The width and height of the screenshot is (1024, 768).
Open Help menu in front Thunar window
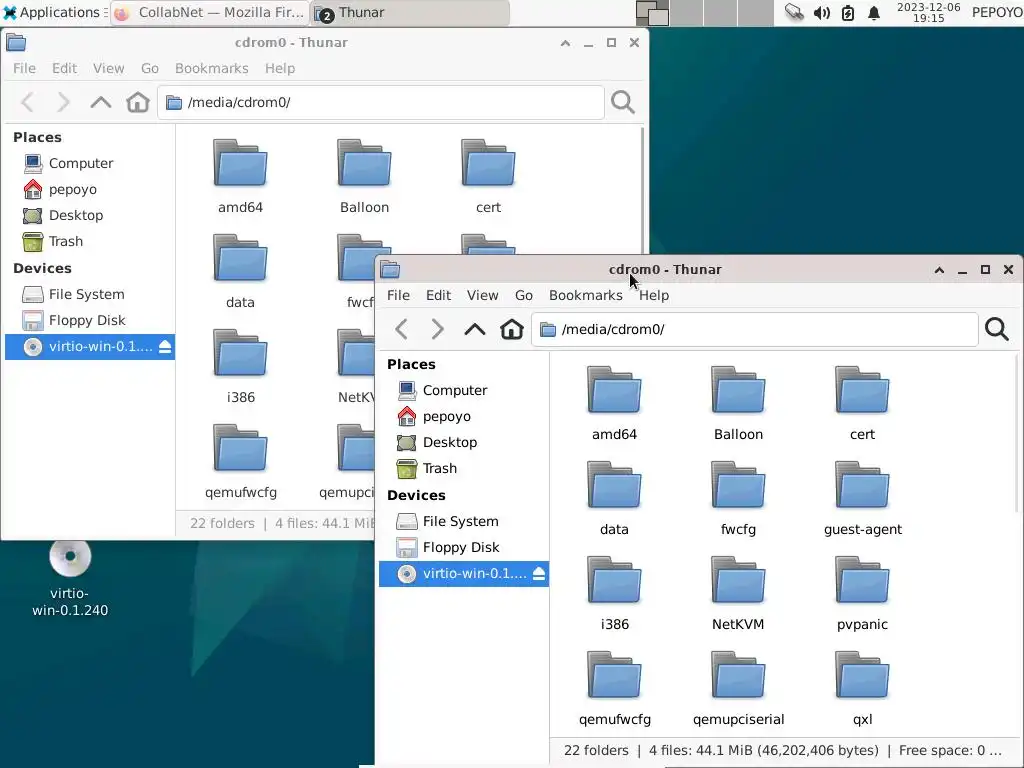point(654,295)
